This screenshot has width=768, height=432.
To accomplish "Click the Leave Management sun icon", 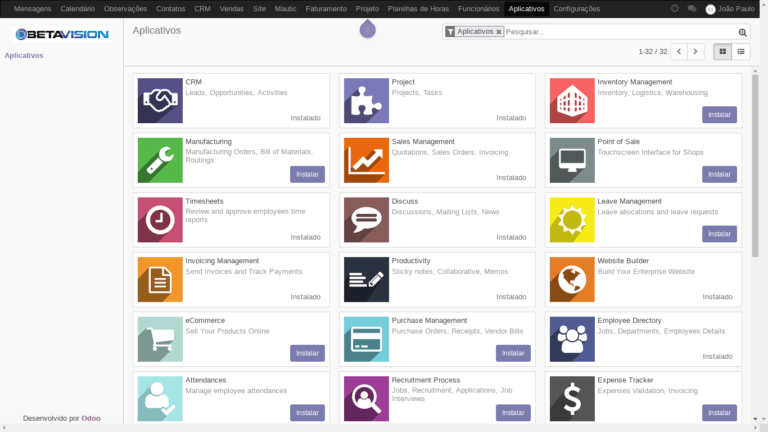I will [572, 220].
